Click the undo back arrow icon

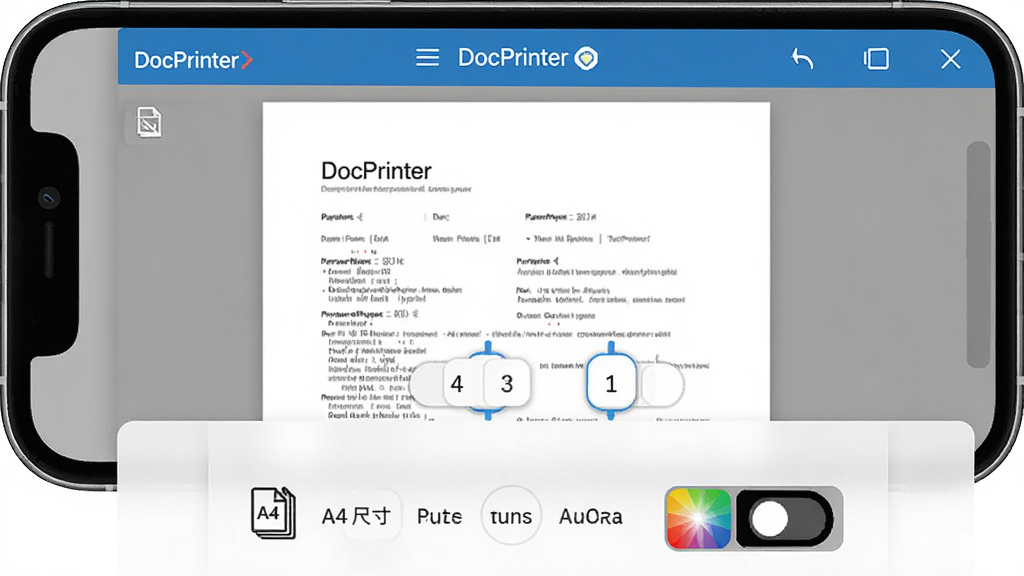tap(802, 59)
